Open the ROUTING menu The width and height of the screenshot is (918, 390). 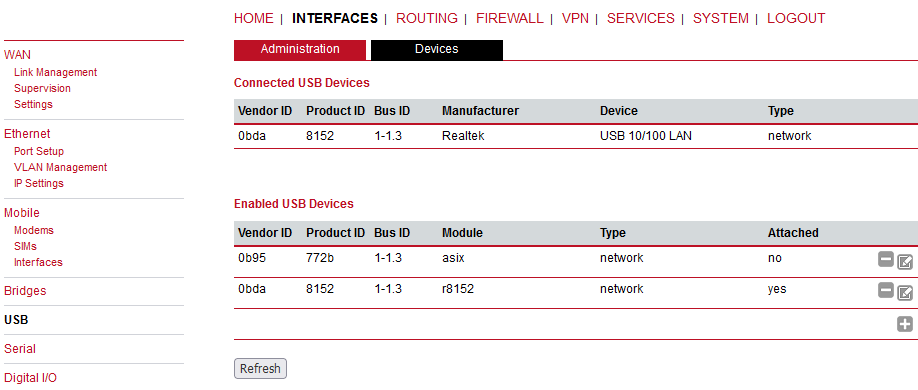point(427,18)
